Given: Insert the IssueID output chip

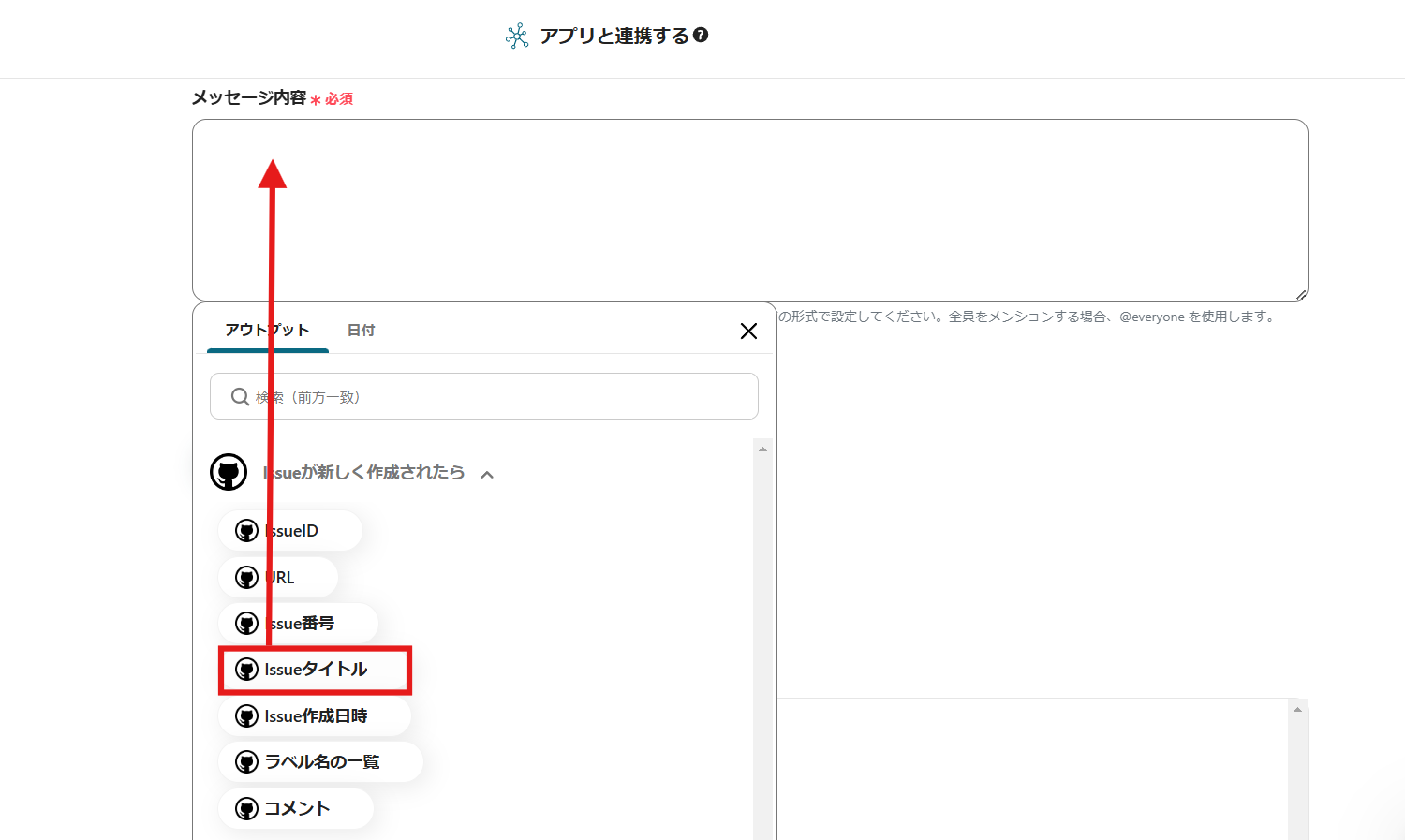Looking at the screenshot, I should click(290, 531).
